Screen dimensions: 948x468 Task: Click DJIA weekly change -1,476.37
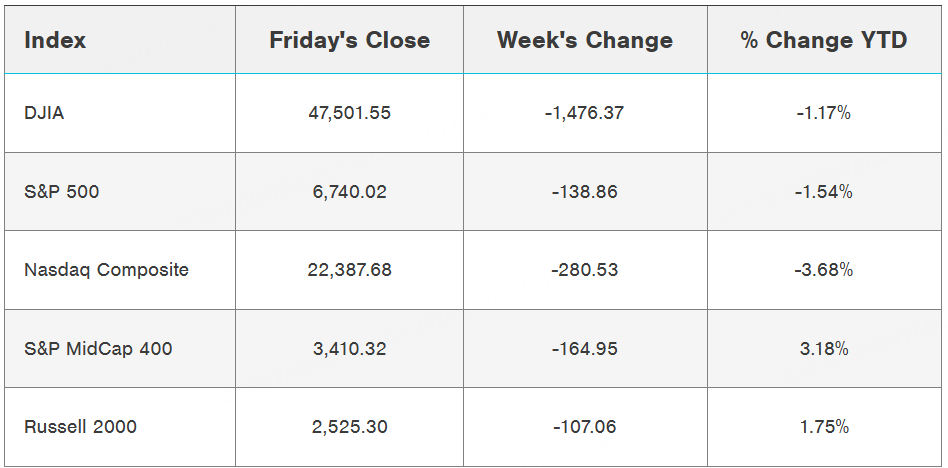(585, 113)
